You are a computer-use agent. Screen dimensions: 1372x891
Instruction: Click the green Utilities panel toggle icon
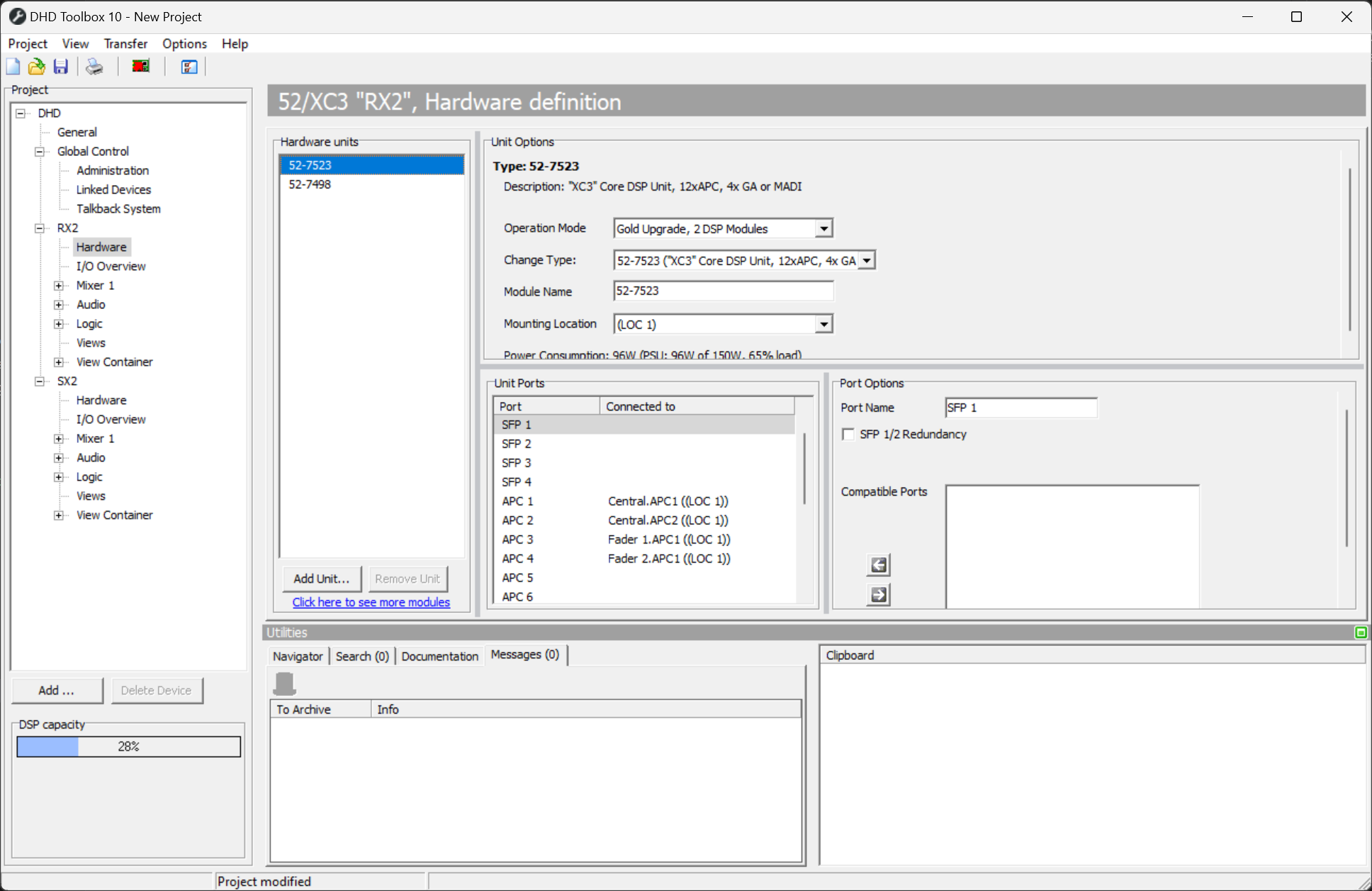coord(1361,632)
